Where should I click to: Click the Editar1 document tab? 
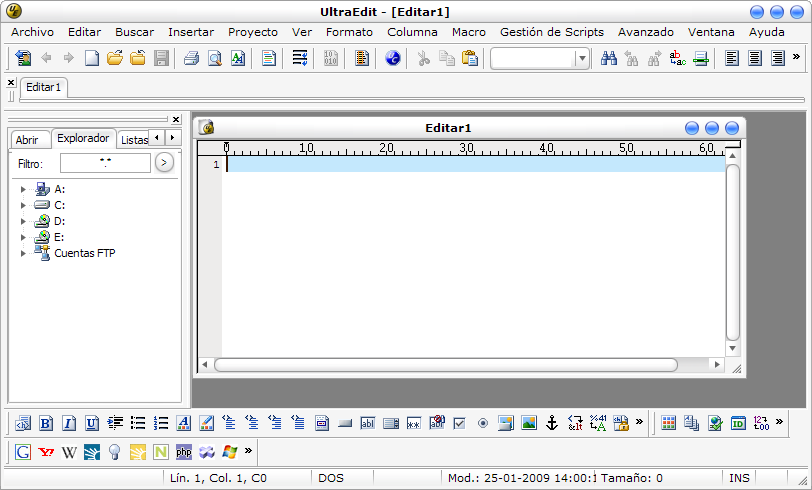tap(44, 87)
